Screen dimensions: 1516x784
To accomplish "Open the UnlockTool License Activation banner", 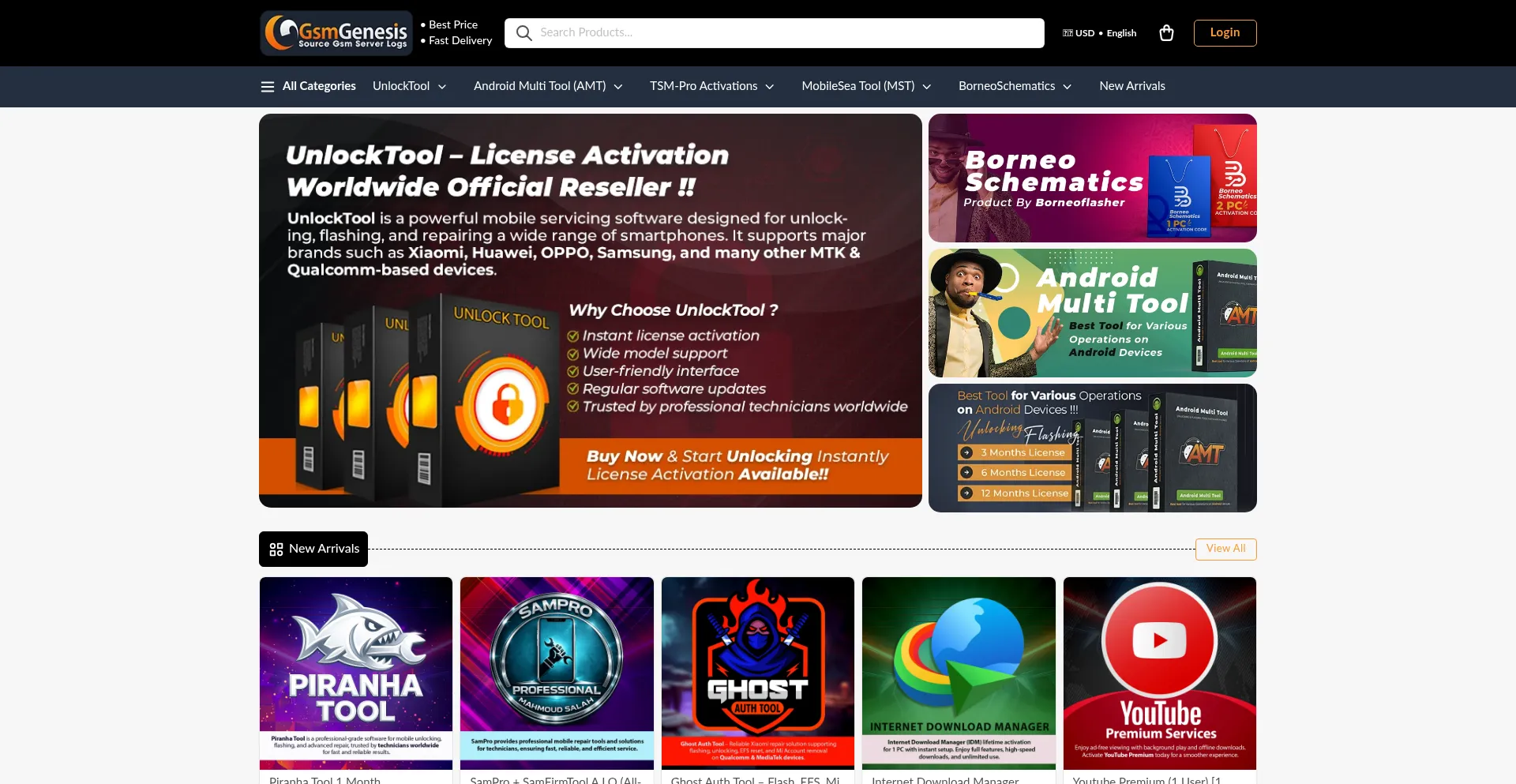I will click(x=591, y=310).
